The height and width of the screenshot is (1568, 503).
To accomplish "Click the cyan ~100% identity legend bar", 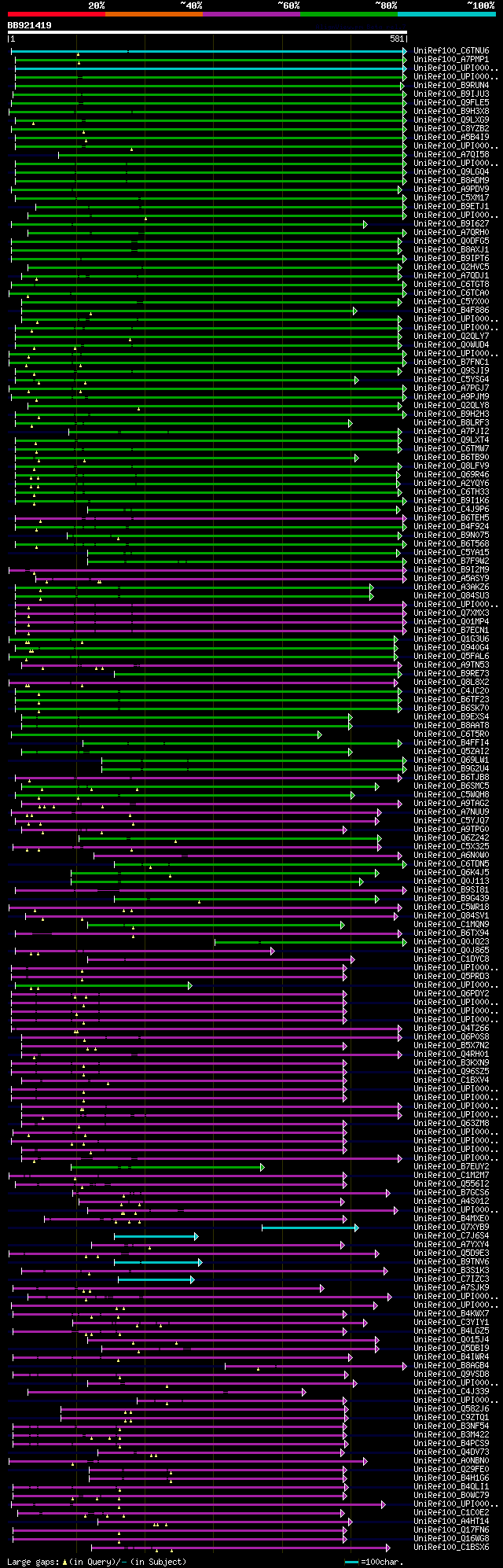I will 446,13.
